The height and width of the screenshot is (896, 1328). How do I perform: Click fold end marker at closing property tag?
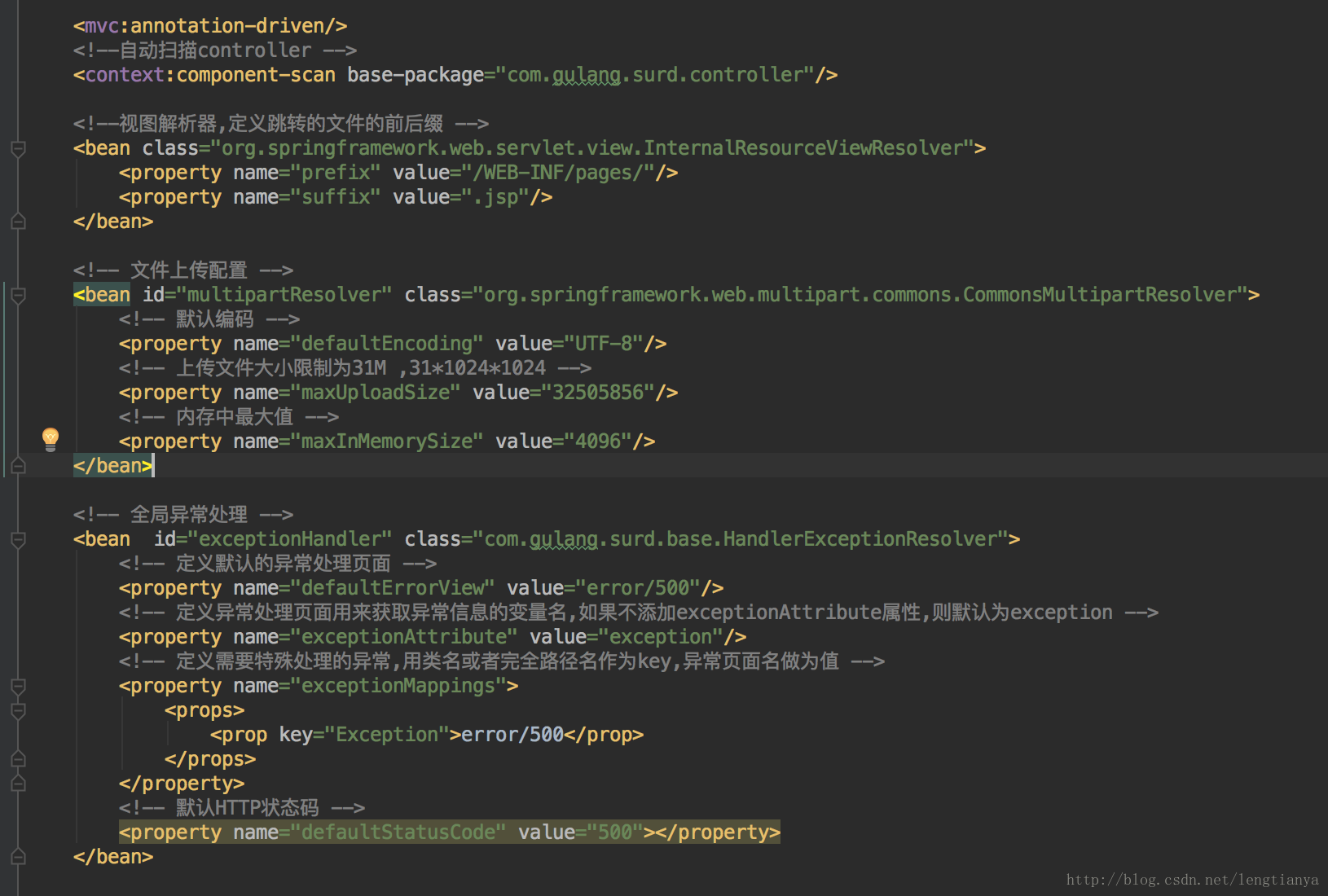pyautogui.click(x=18, y=784)
